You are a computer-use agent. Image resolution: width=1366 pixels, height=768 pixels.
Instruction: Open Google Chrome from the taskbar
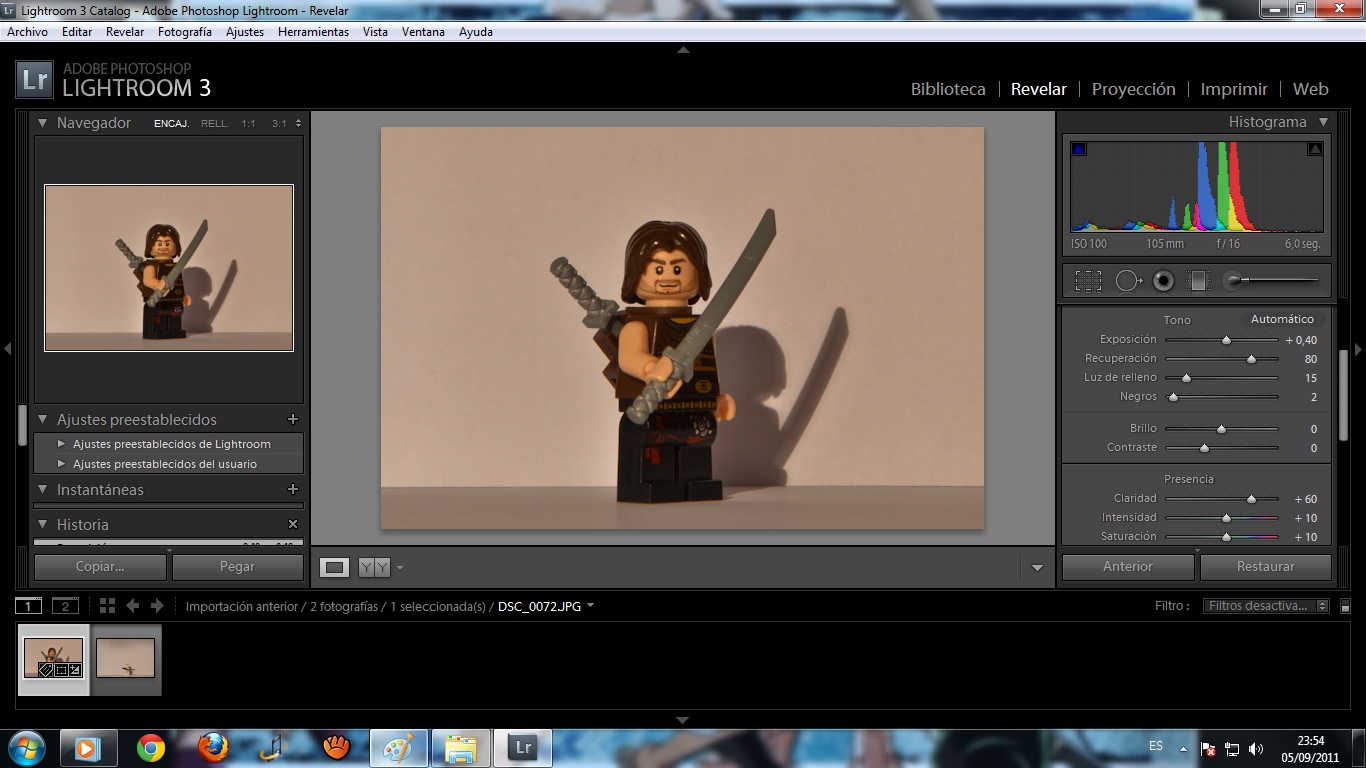(x=151, y=748)
